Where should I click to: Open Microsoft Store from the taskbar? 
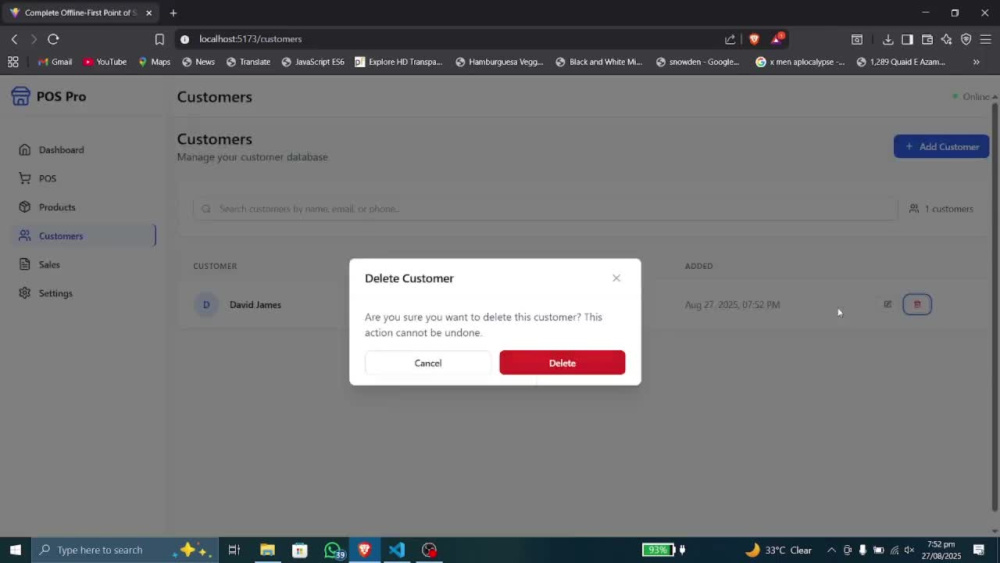pos(300,550)
